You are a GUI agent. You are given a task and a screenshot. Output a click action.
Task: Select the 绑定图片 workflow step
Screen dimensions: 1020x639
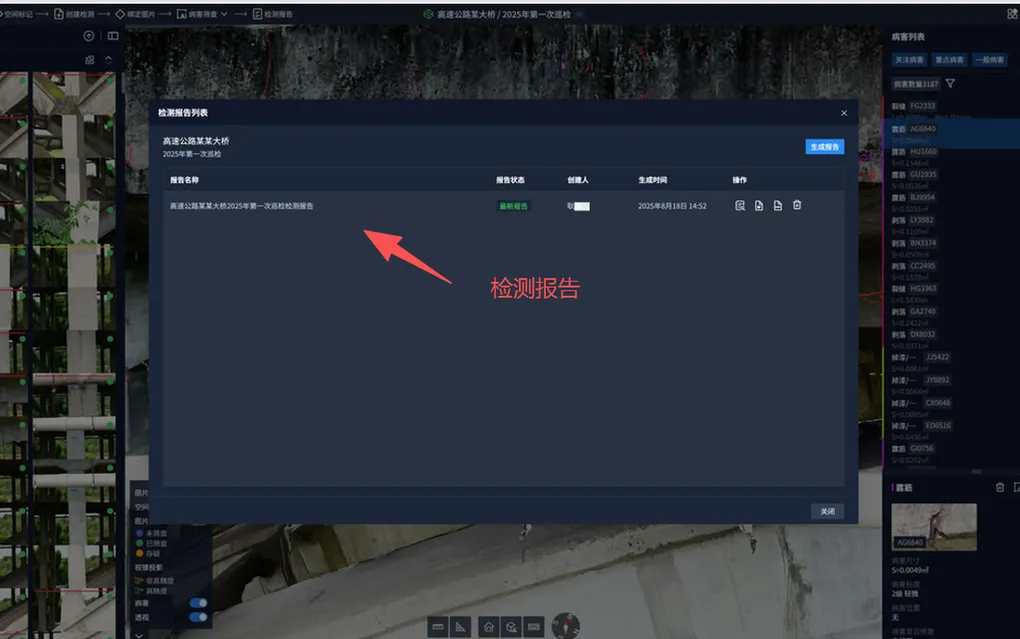click(135, 14)
